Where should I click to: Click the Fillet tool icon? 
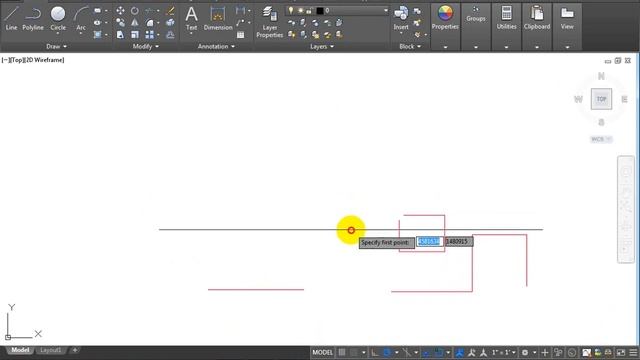pos(150,22)
